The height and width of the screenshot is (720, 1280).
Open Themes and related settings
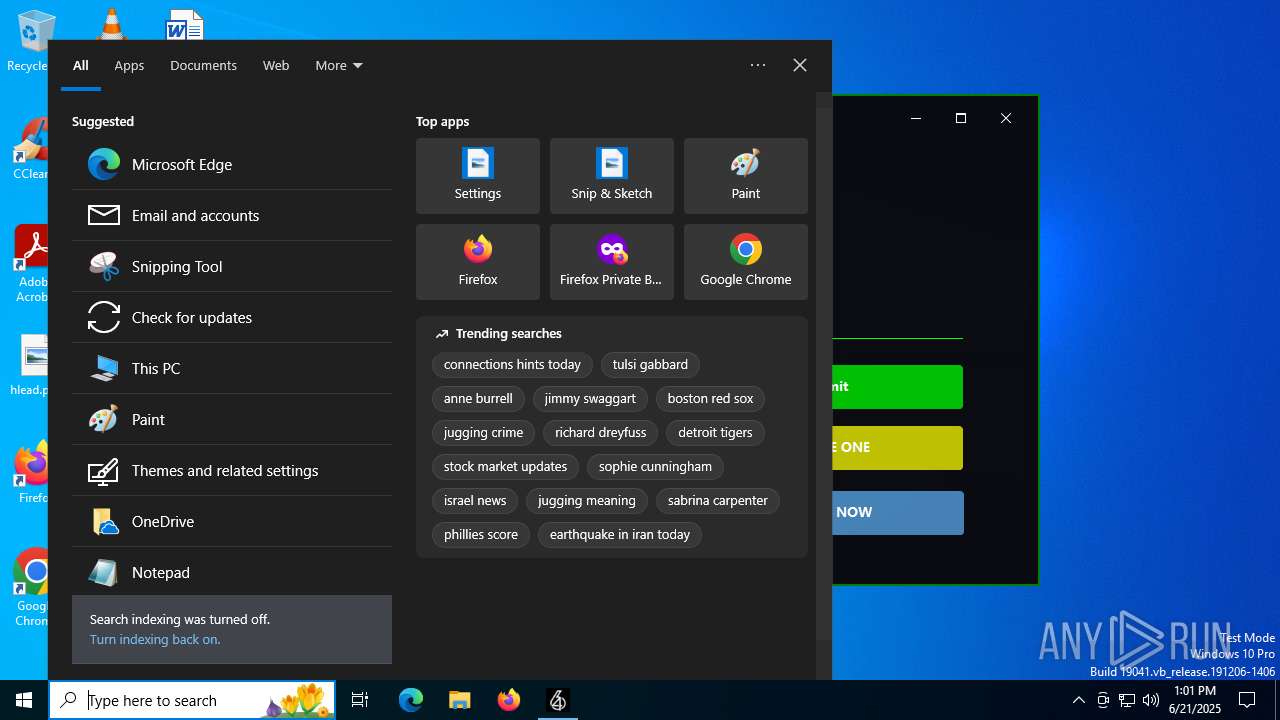tap(232, 471)
